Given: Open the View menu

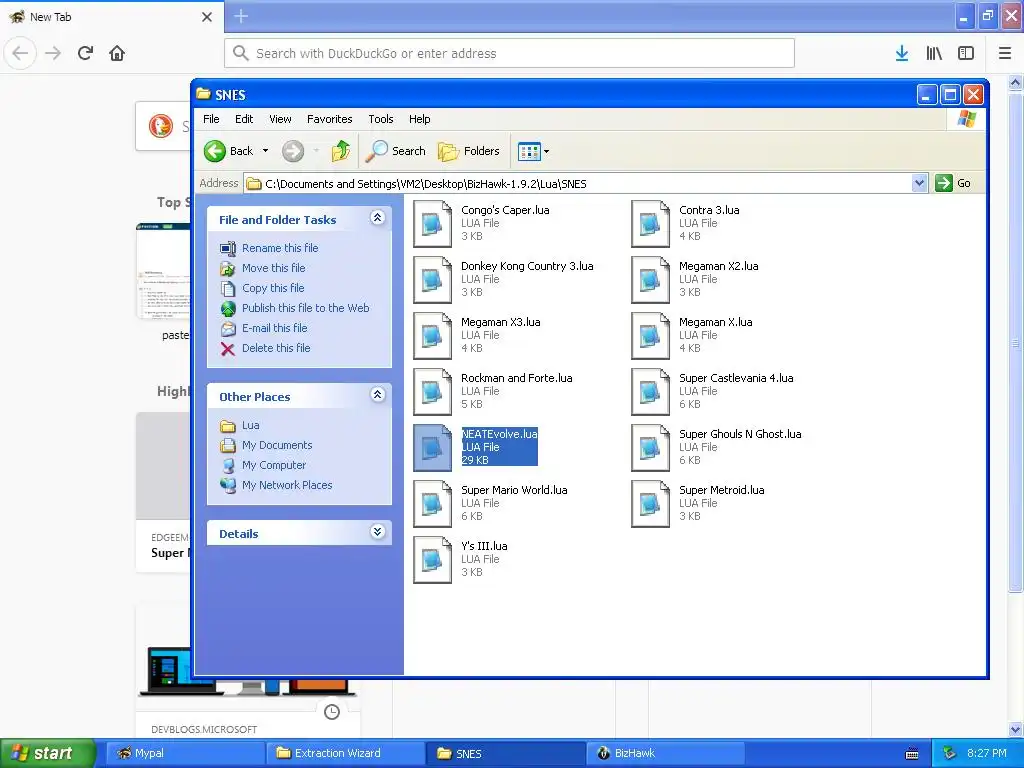Looking at the screenshot, I should (280, 119).
